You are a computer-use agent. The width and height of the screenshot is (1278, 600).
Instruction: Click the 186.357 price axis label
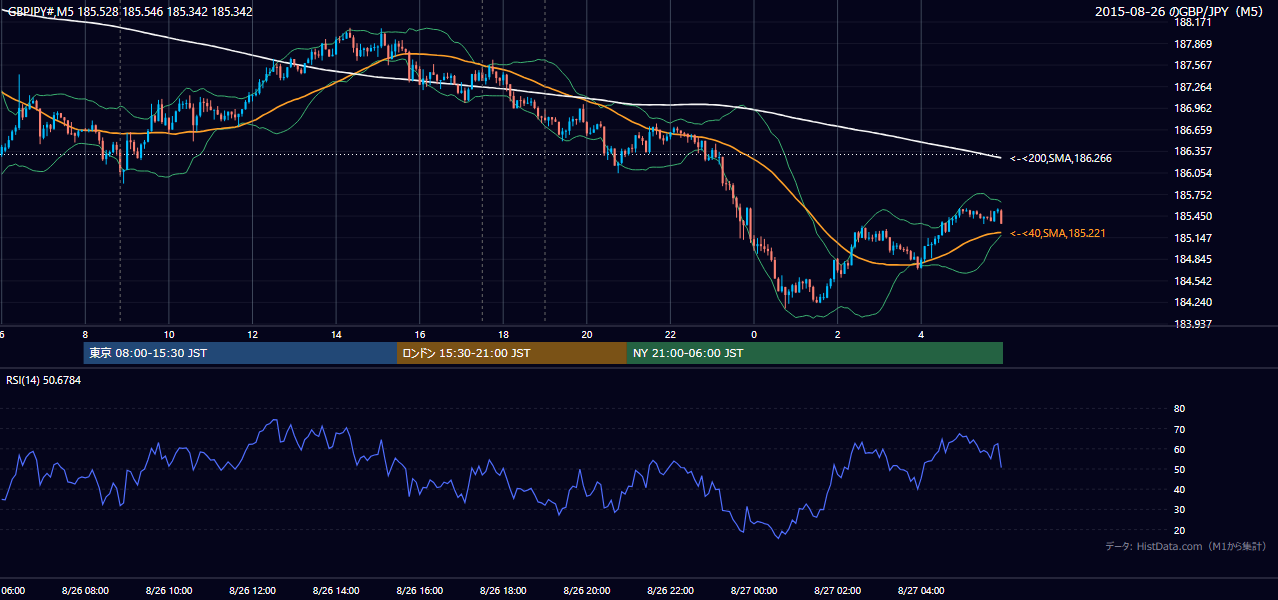tap(1193, 152)
